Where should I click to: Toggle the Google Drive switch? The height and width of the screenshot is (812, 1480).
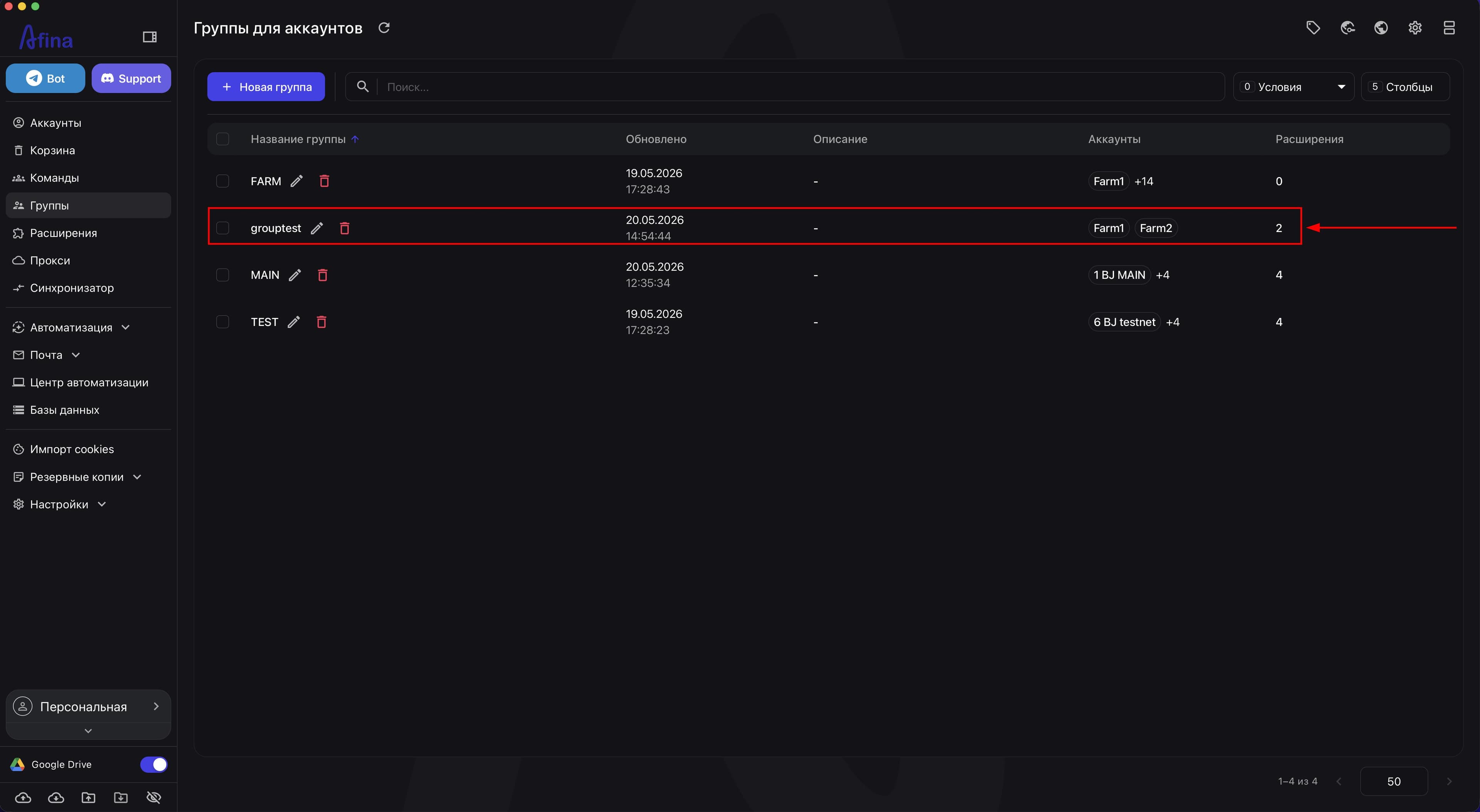[x=153, y=764]
